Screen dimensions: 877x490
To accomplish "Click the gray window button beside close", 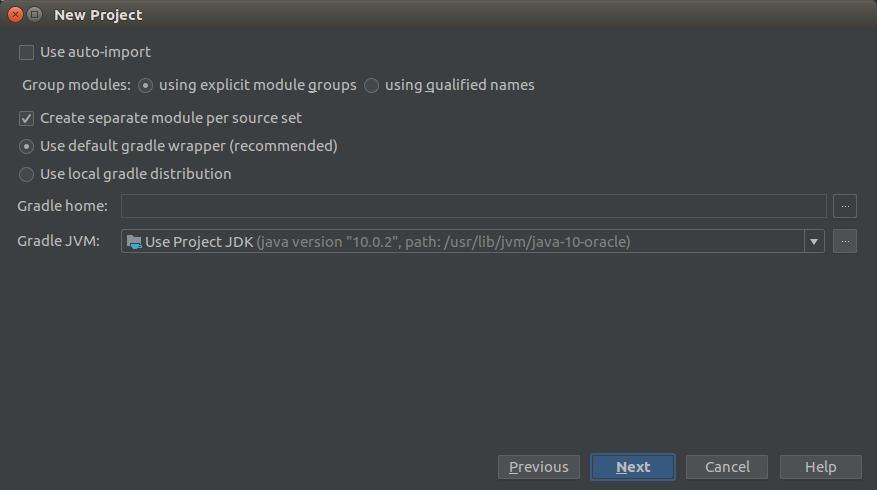I will click(x=35, y=15).
